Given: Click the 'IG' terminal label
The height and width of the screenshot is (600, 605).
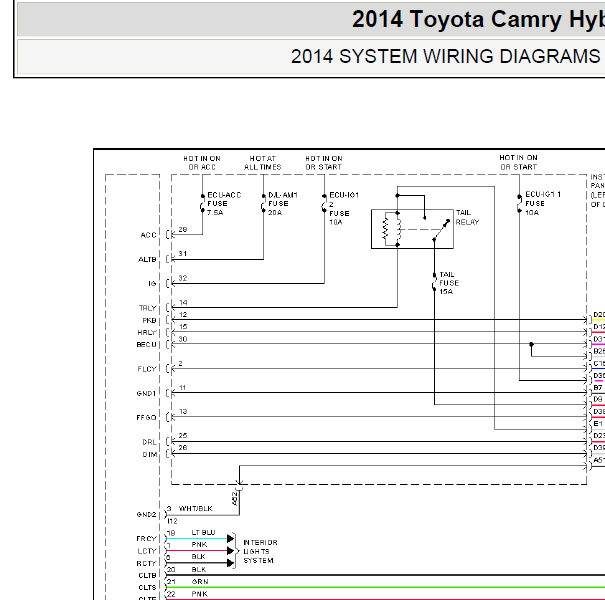Looking at the screenshot, I should coord(152,284).
